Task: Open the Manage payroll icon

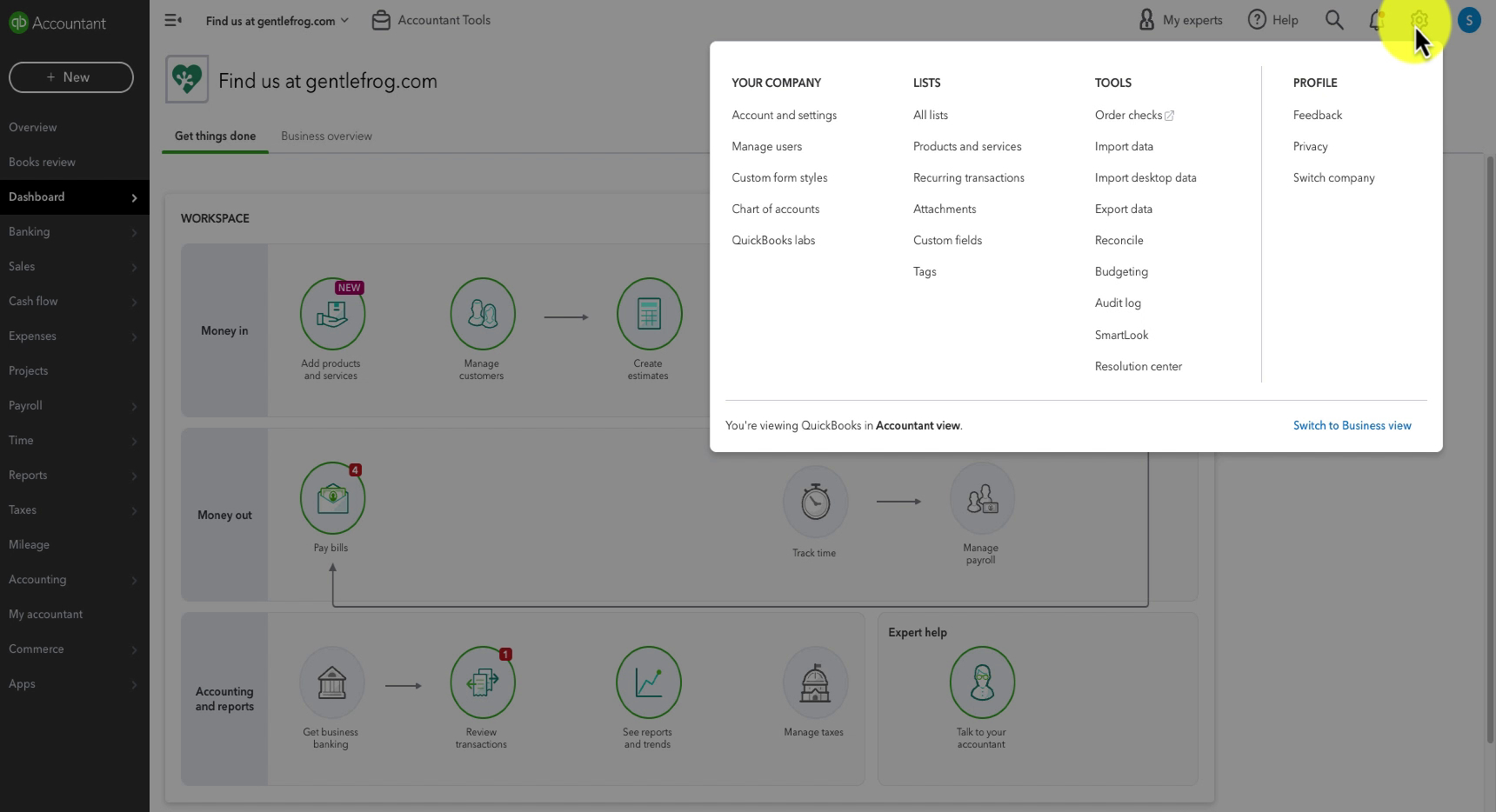Action: click(x=982, y=498)
